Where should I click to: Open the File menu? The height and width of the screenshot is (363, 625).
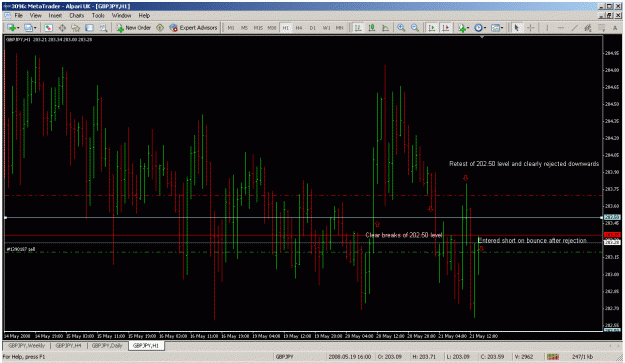pos(18,16)
